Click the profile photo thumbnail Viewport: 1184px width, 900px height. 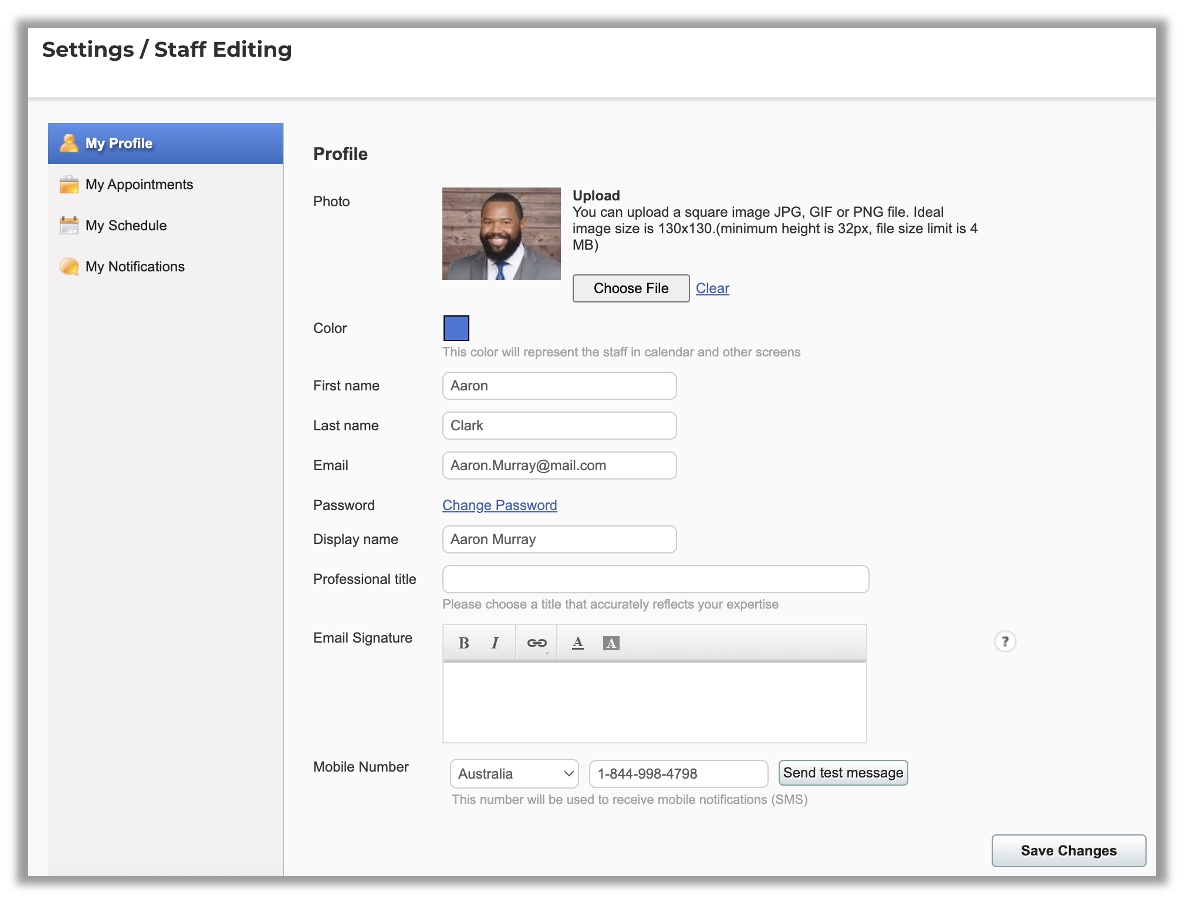pyautogui.click(x=501, y=234)
